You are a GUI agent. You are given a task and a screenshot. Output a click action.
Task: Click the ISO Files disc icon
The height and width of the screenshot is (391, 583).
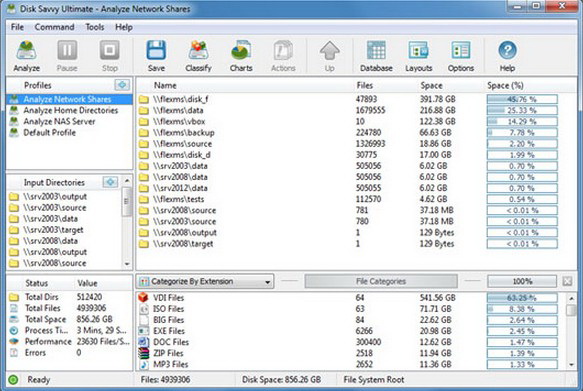pyautogui.click(x=143, y=308)
